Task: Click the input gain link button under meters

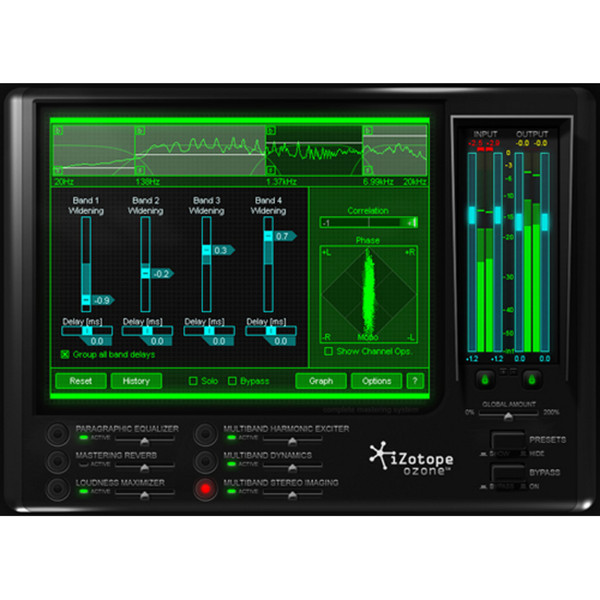Action: pyautogui.click(x=484, y=379)
